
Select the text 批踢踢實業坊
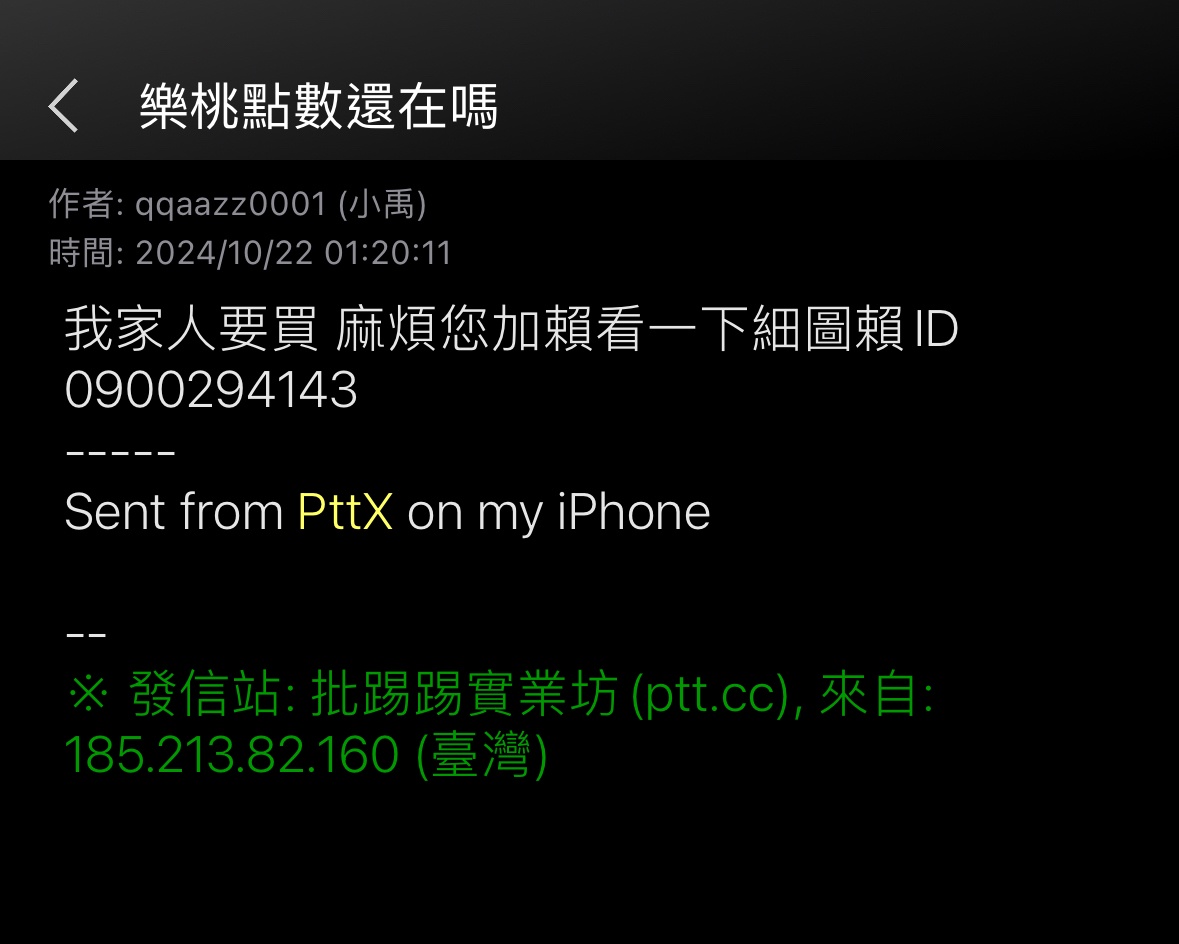pyautogui.click(x=465, y=693)
